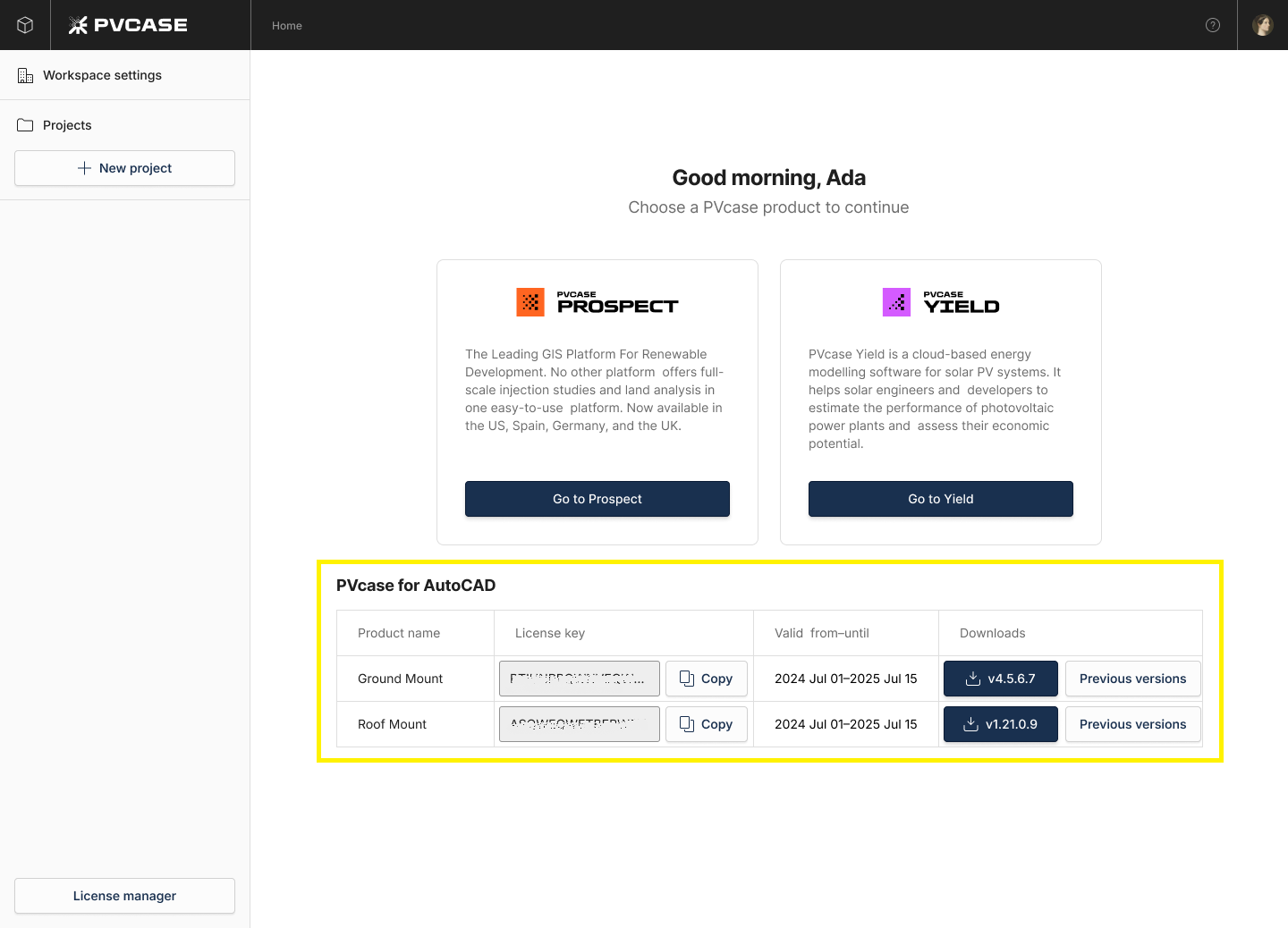Open Workspace settings in sidebar
Image resolution: width=1288 pixels, height=928 pixels.
pos(124,75)
